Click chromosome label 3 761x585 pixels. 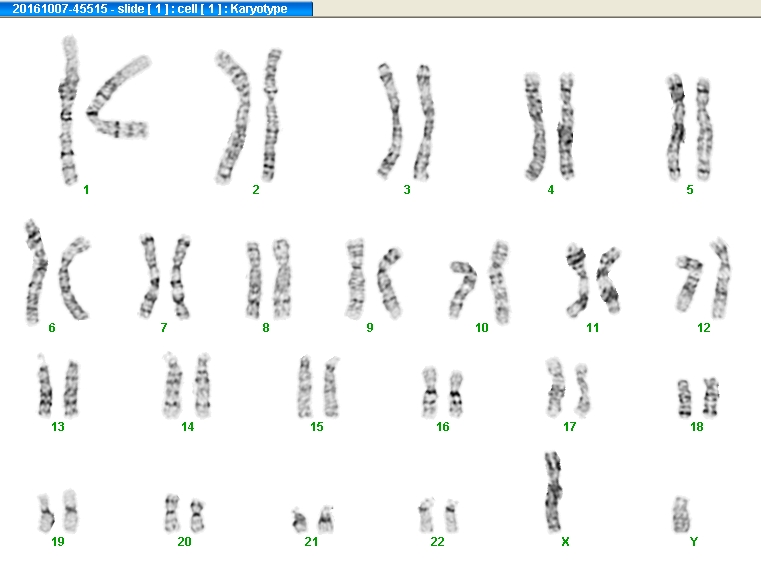click(x=407, y=190)
